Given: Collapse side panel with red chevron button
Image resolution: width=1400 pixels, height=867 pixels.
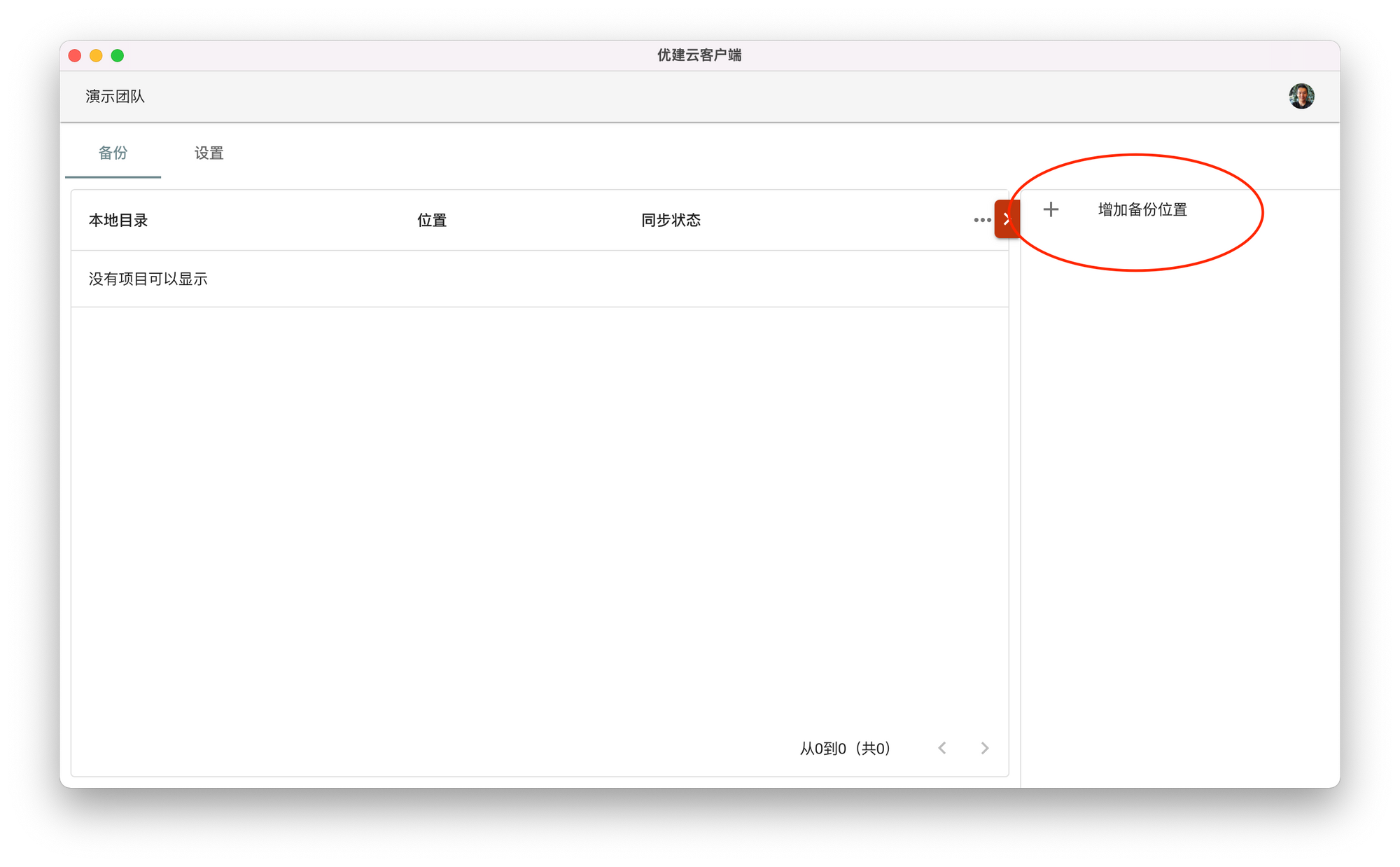Looking at the screenshot, I should 1007,219.
